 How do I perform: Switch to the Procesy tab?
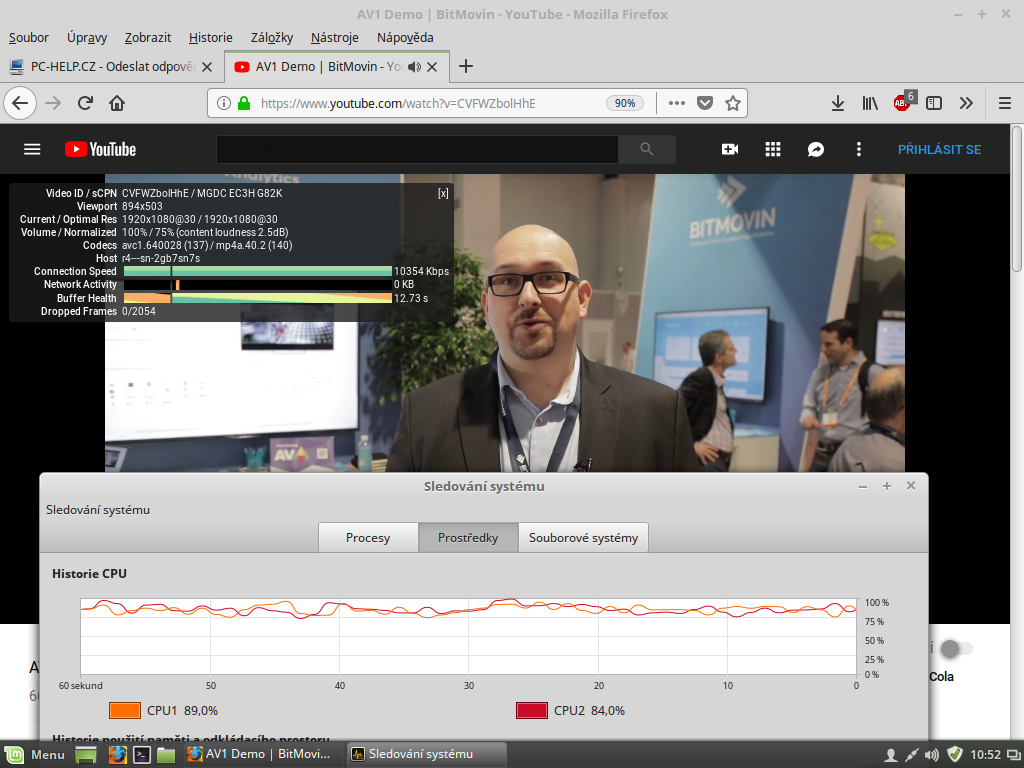point(368,537)
